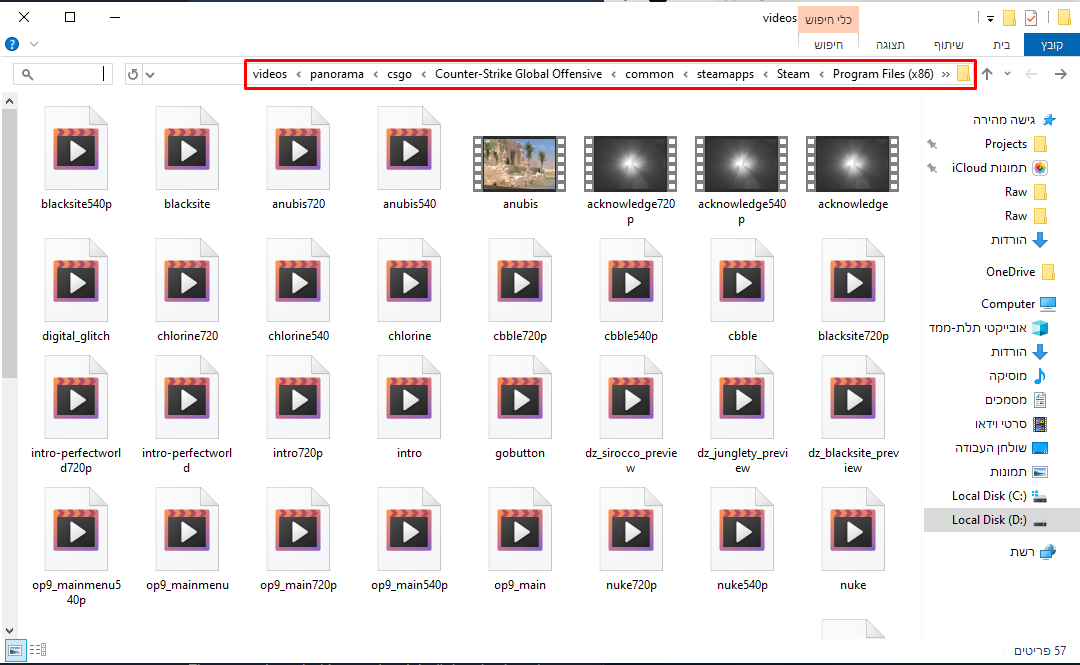Click the navigation arrow at the far right

tap(1061, 74)
